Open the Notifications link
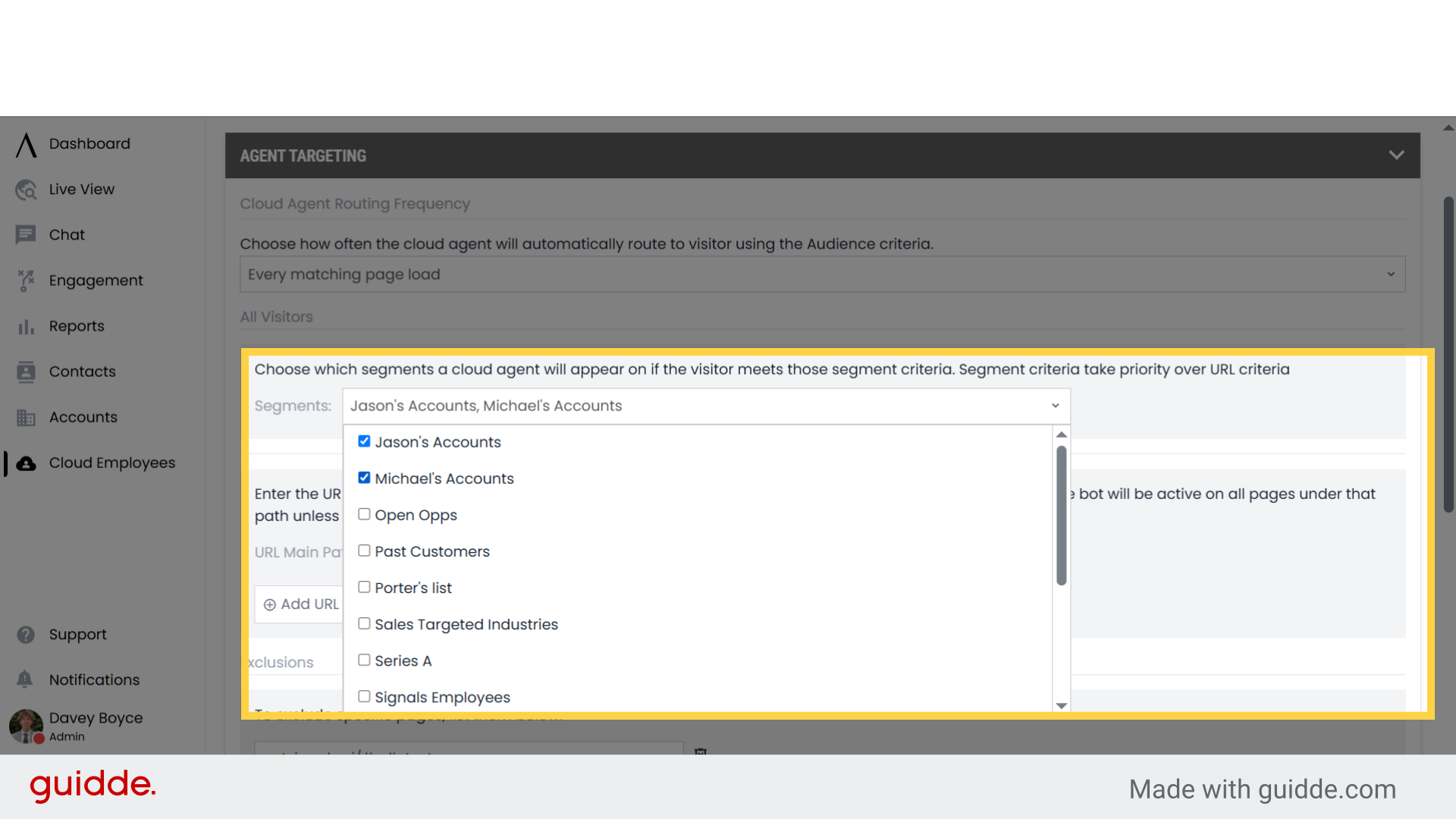The height and width of the screenshot is (819, 1456). tap(95, 680)
